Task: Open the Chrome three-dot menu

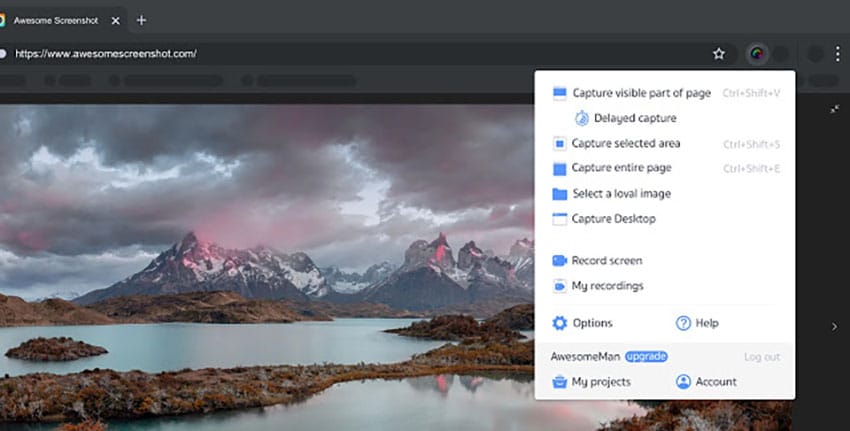Action: tap(838, 54)
